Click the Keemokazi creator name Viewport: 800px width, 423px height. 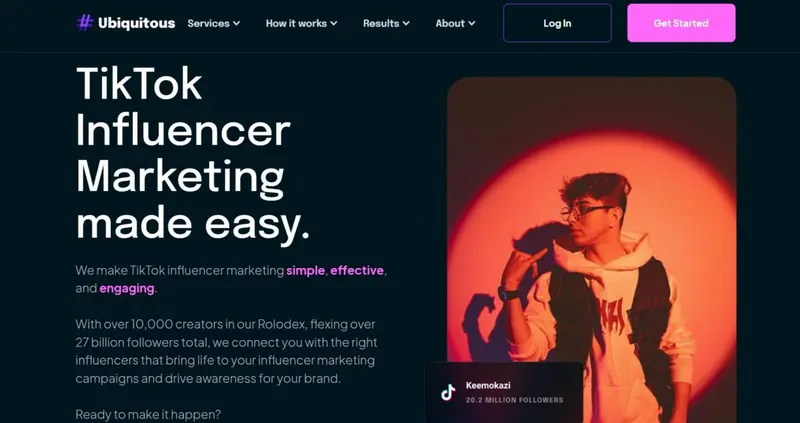[x=488, y=386]
